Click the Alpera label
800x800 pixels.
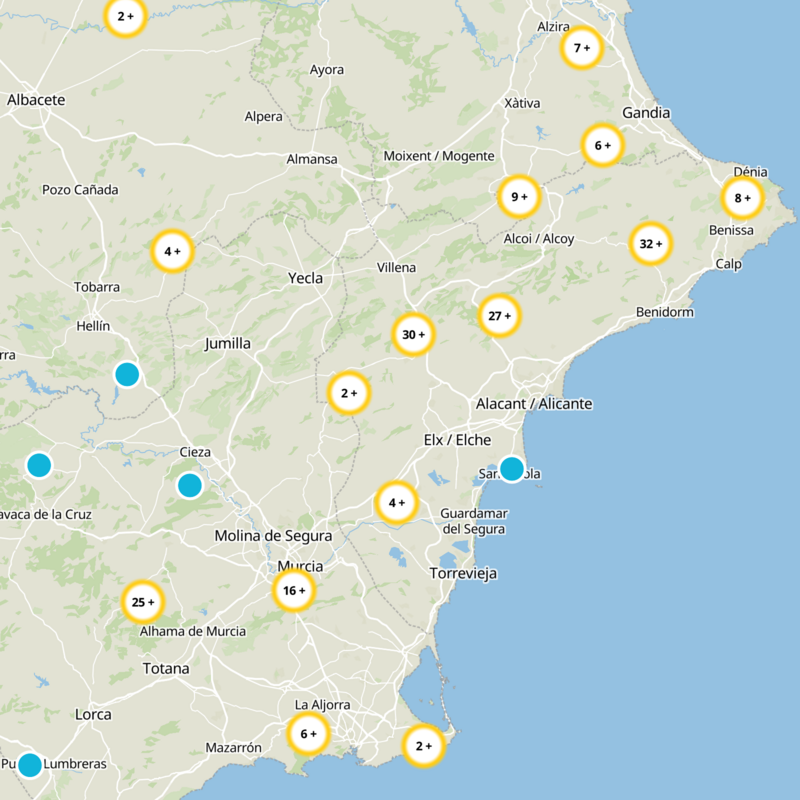263,117
